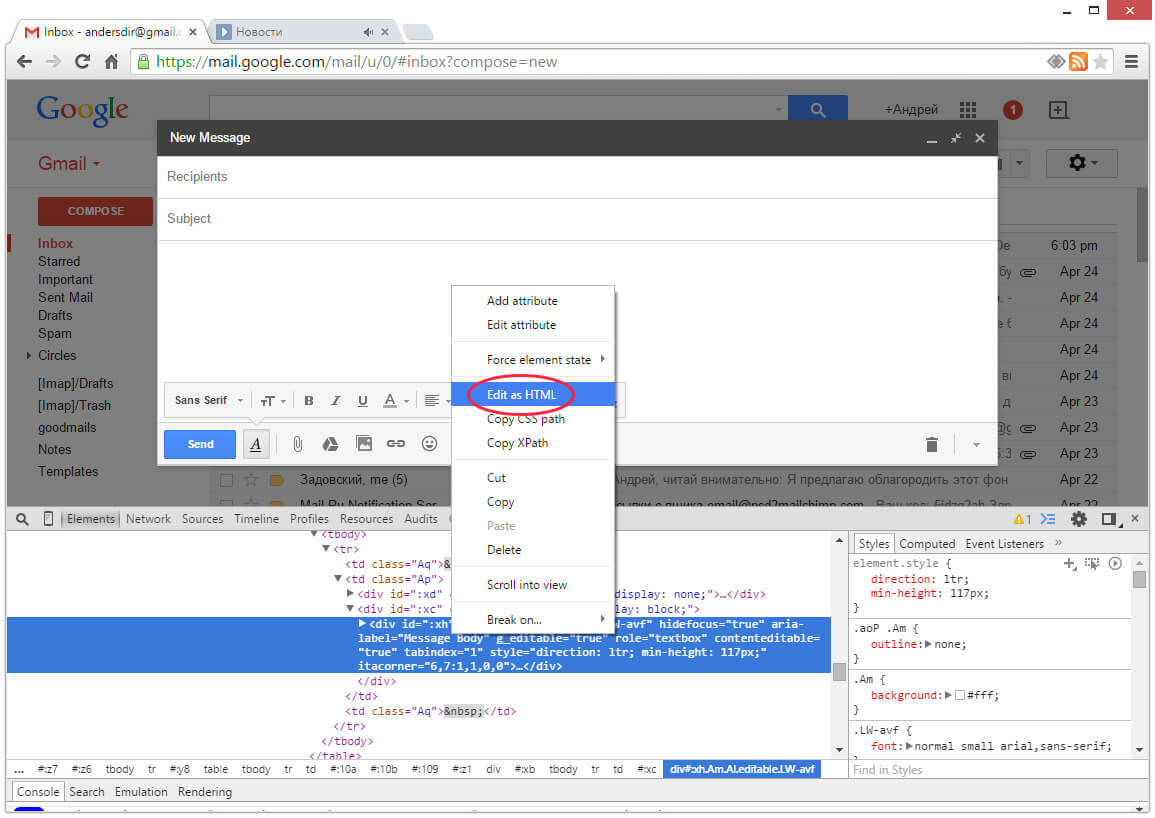Open the emoticon picker icon
The width and height of the screenshot is (1155, 818).
click(429, 444)
